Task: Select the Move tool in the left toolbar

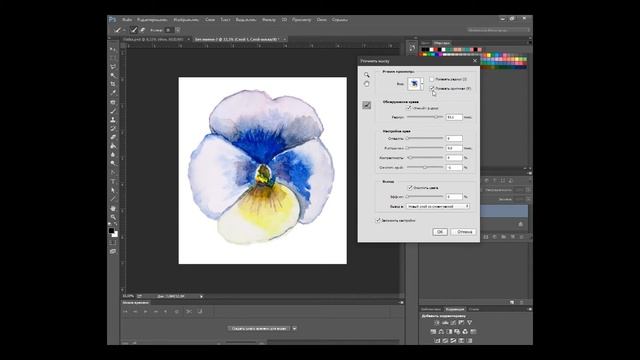Action: click(x=113, y=50)
